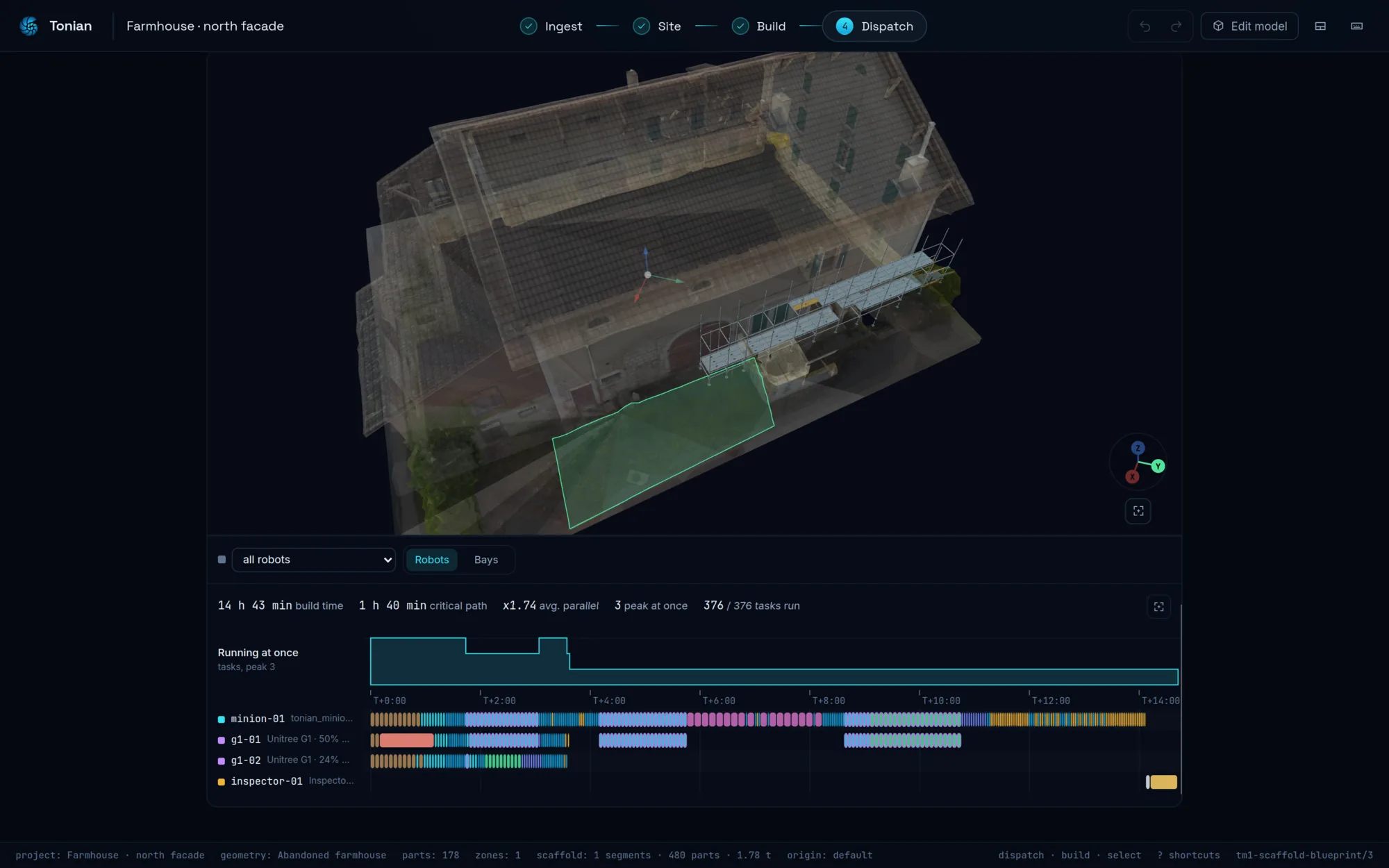Click select in the status bar
The height and width of the screenshot is (868, 1389).
tap(1124, 855)
